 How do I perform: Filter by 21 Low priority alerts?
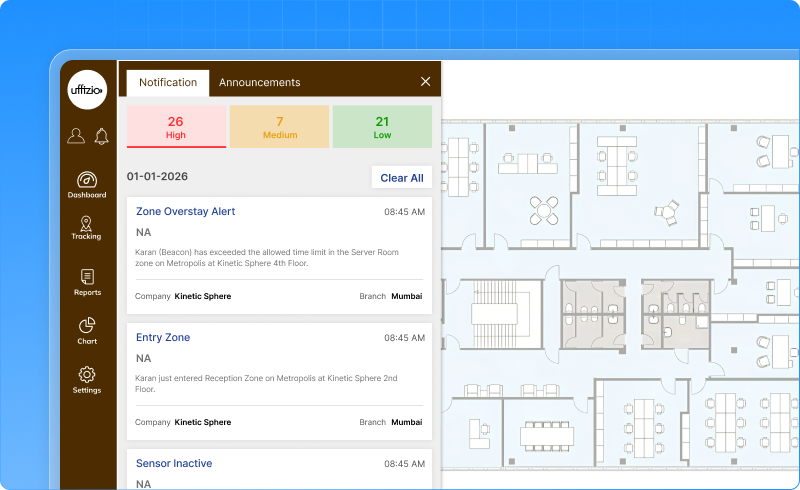pyautogui.click(x=382, y=127)
